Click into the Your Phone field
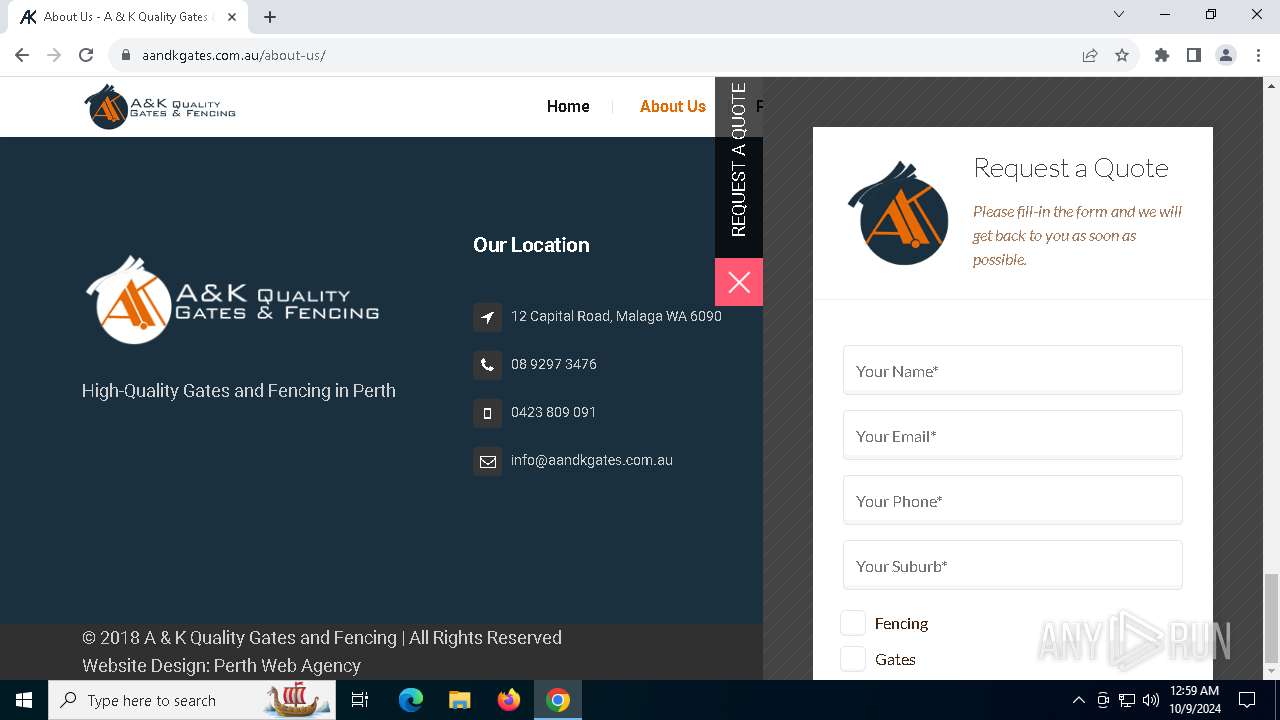The height and width of the screenshot is (720, 1280). [x=1013, y=501]
